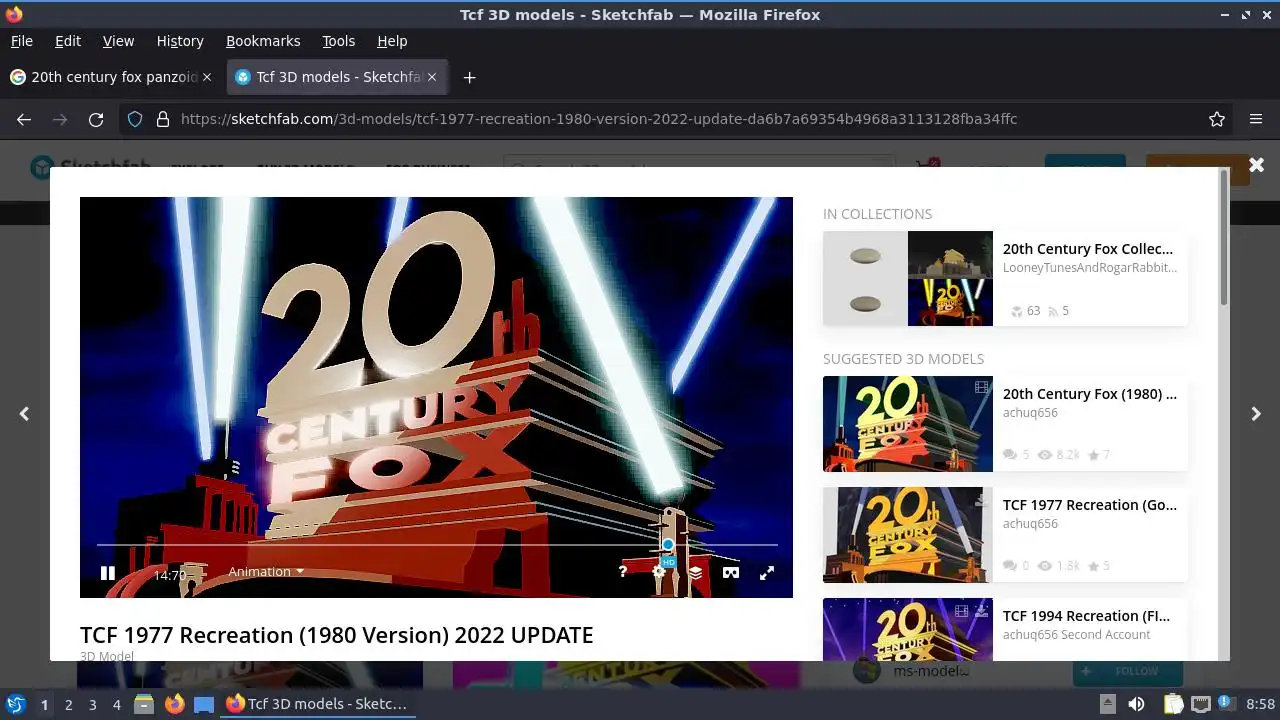Click collection coin thumbnail image
Viewport: 1280px width, 720px height.
pos(865,279)
